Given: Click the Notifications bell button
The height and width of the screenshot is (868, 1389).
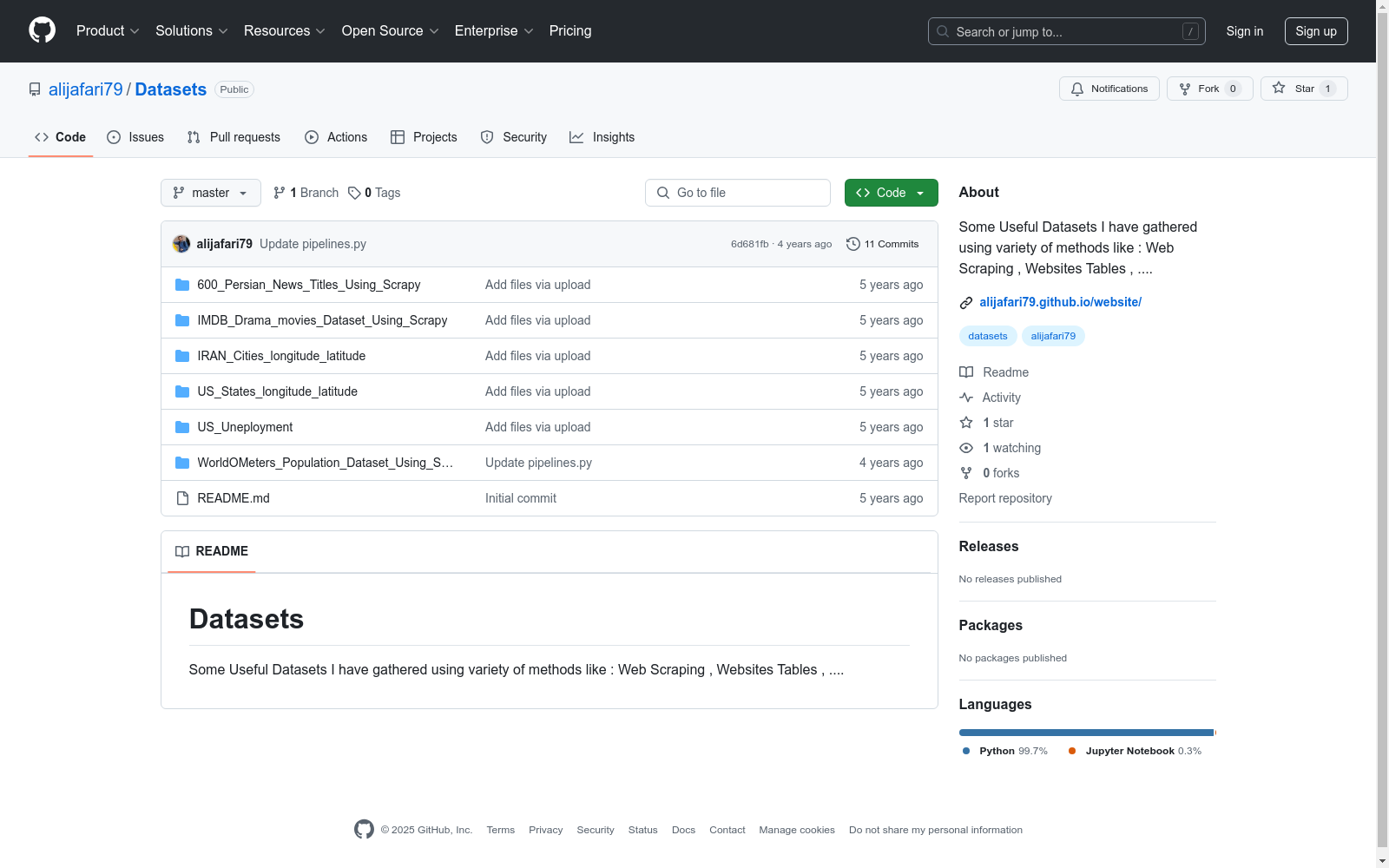Looking at the screenshot, I should 1109,89.
